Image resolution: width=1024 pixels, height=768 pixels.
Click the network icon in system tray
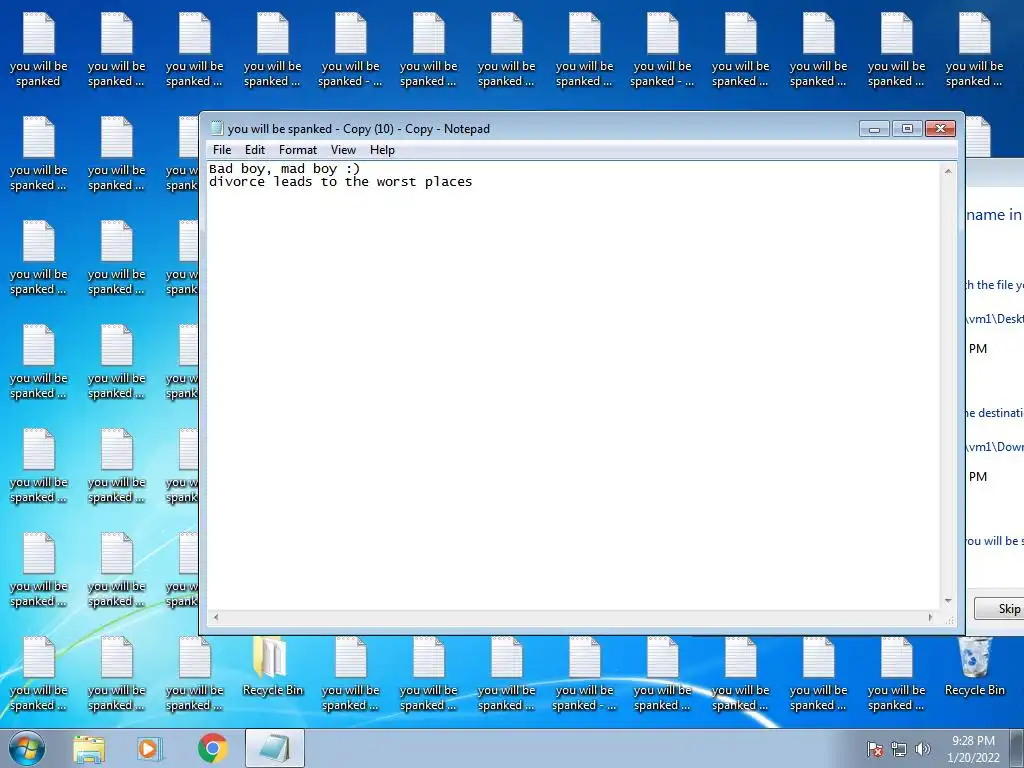[899, 750]
